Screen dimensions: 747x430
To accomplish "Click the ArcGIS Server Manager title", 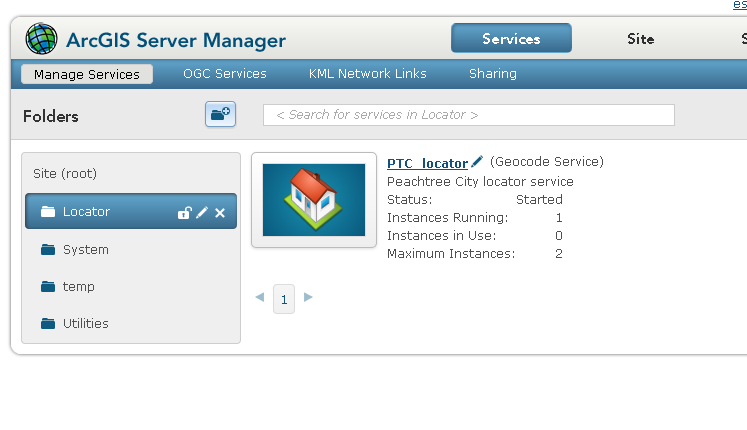I will (176, 40).
